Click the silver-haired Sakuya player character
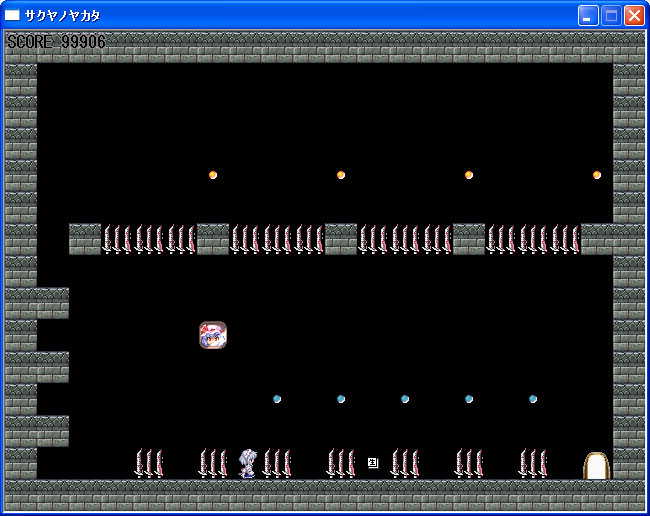 (248, 464)
